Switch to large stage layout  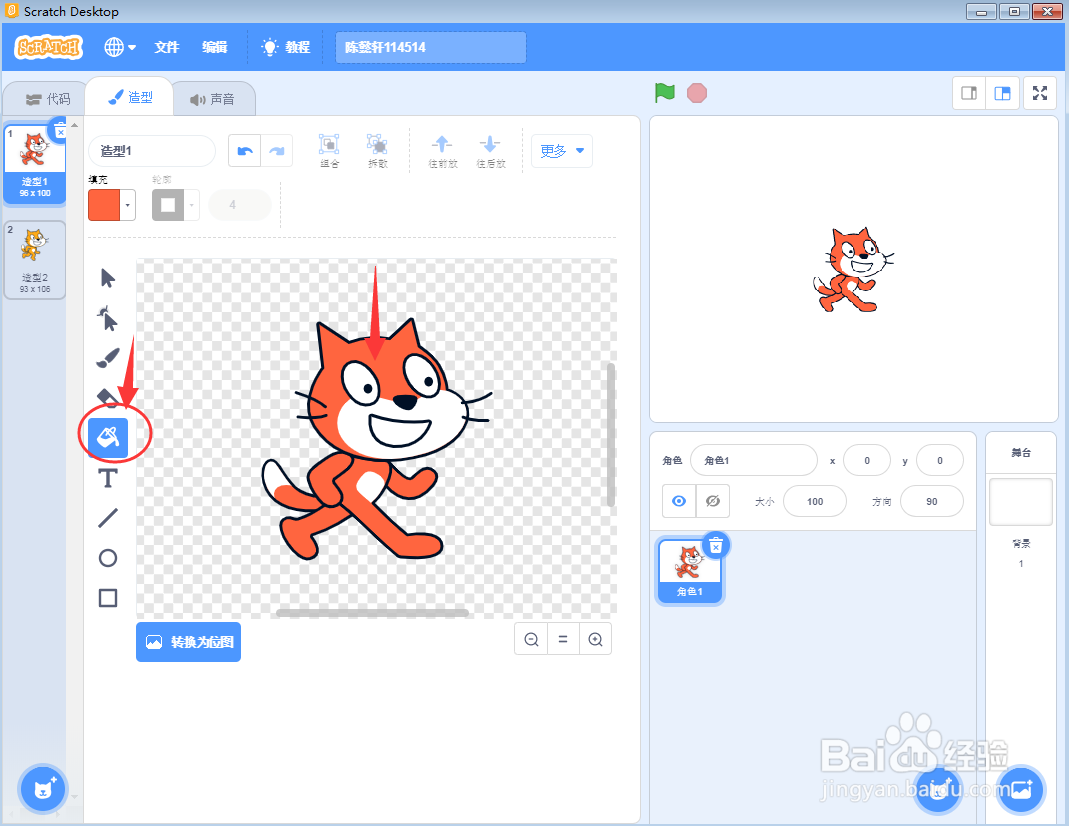[1002, 93]
